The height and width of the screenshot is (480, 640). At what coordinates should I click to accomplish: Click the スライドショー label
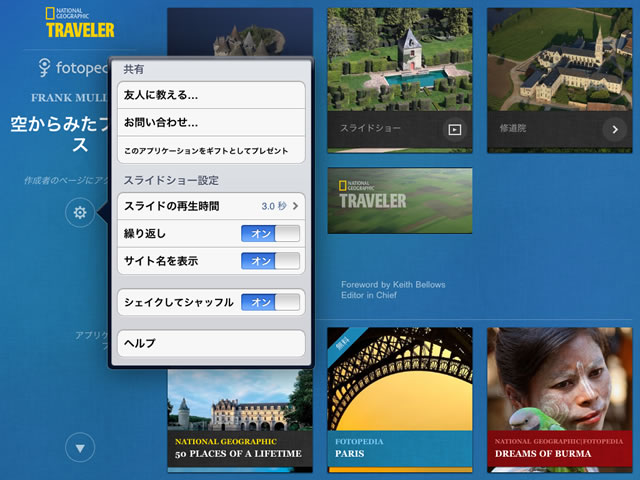click(370, 128)
